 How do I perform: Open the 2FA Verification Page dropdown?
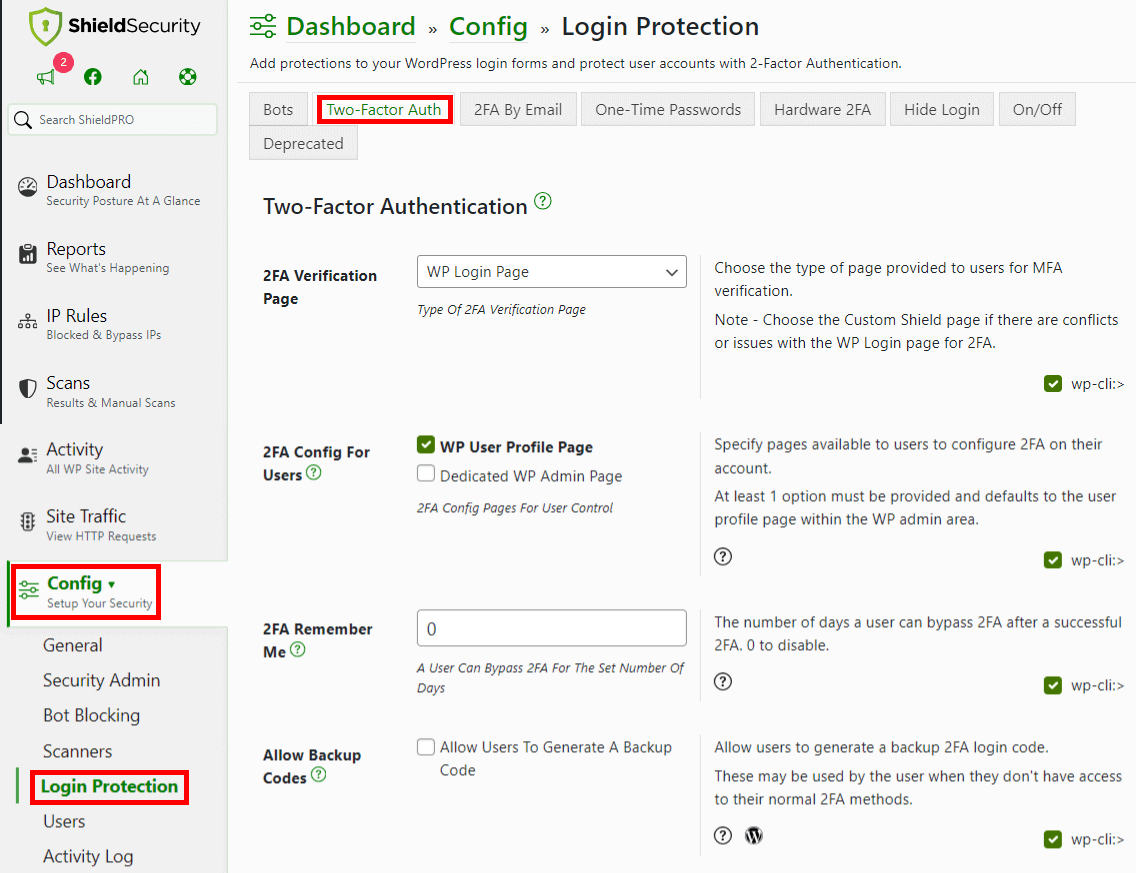coord(551,271)
